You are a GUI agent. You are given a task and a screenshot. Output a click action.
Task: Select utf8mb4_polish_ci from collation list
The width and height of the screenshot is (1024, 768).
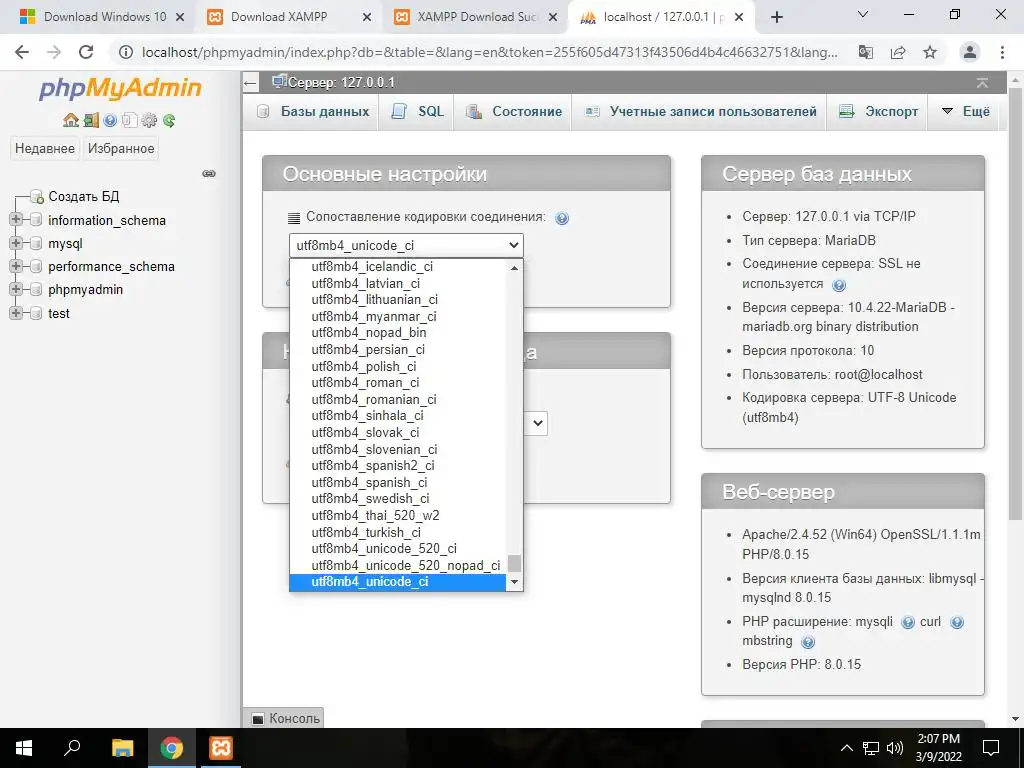(x=397, y=366)
